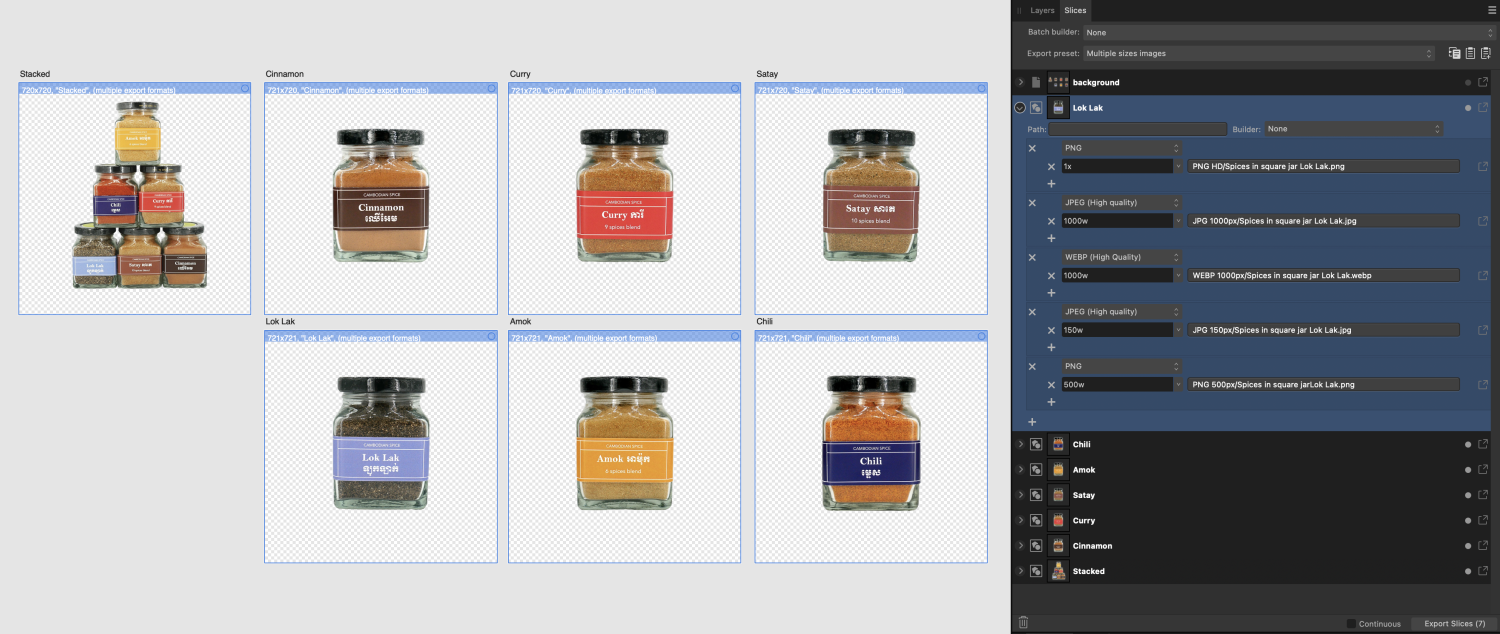Toggle export visibility dot for Cinnamon
Screen dimensions: 1500x634
coord(1468,546)
